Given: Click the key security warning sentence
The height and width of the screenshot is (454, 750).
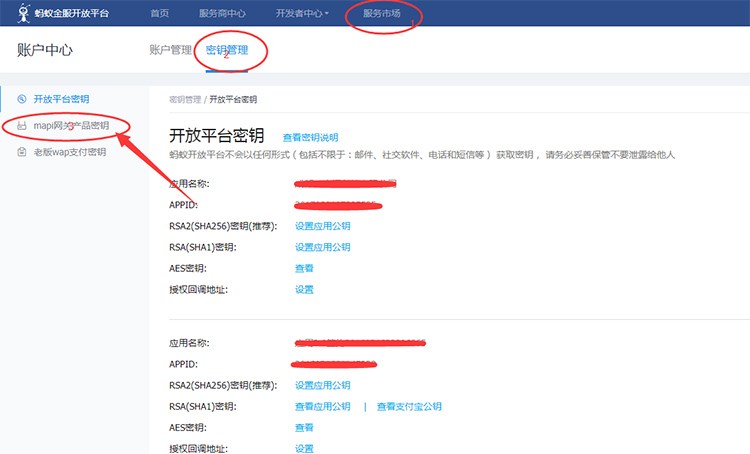Looking at the screenshot, I should click(422, 155).
